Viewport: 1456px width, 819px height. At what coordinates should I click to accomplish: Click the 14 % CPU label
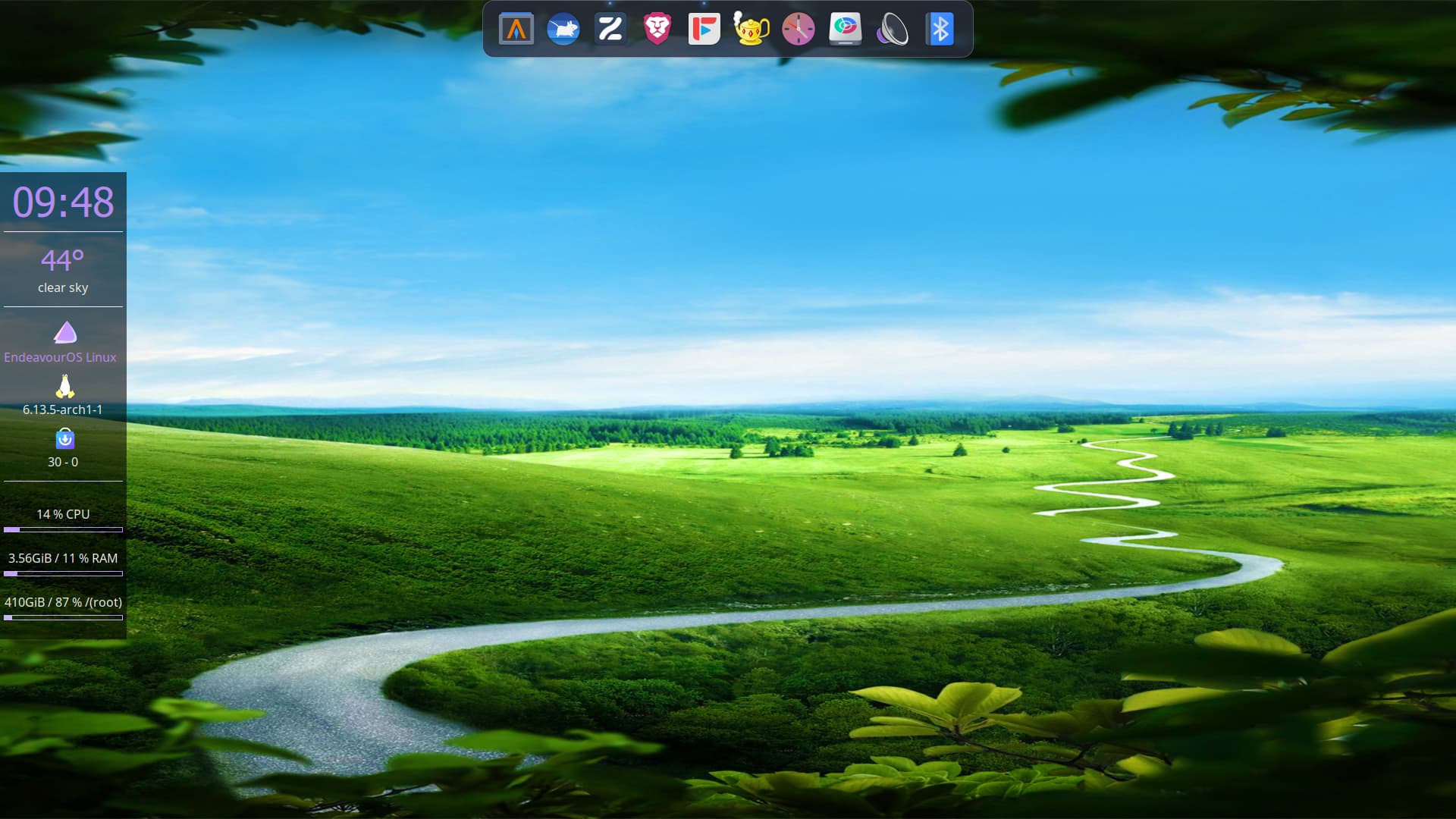click(63, 514)
